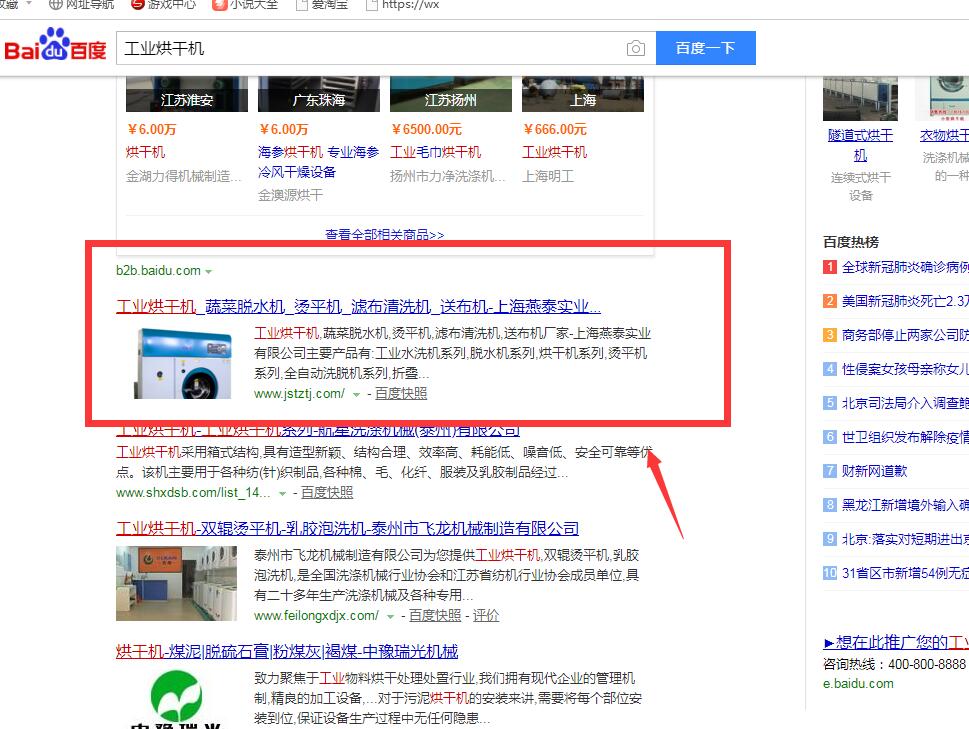This screenshot has height=729, width=969.
Task: Expand dropdown arrow beside www.feilongxdjx.com/
Action: tap(390, 617)
